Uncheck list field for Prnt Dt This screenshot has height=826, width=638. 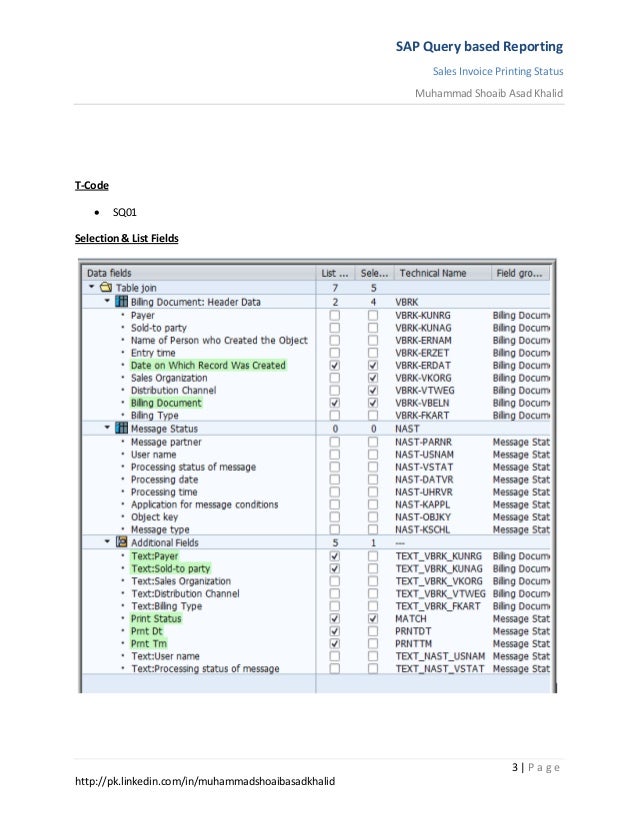click(x=335, y=631)
